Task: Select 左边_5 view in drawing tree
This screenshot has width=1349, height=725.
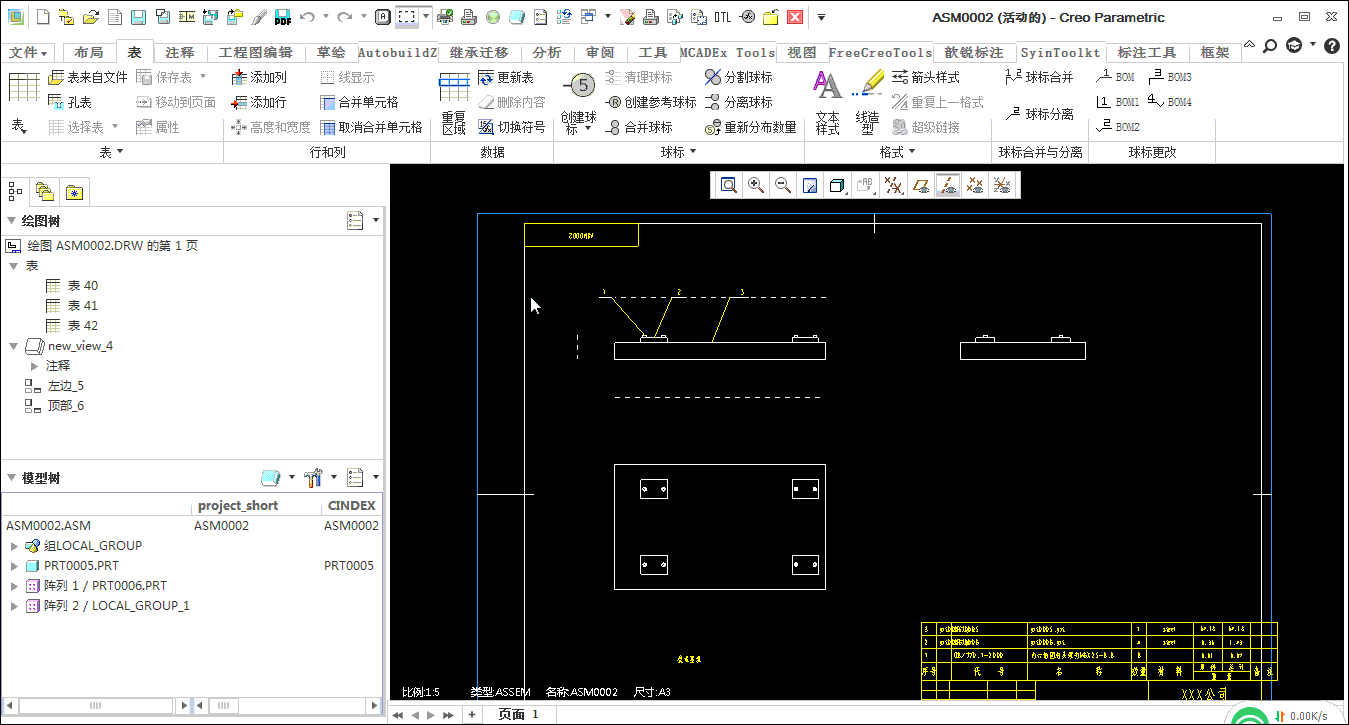Action: (55, 386)
